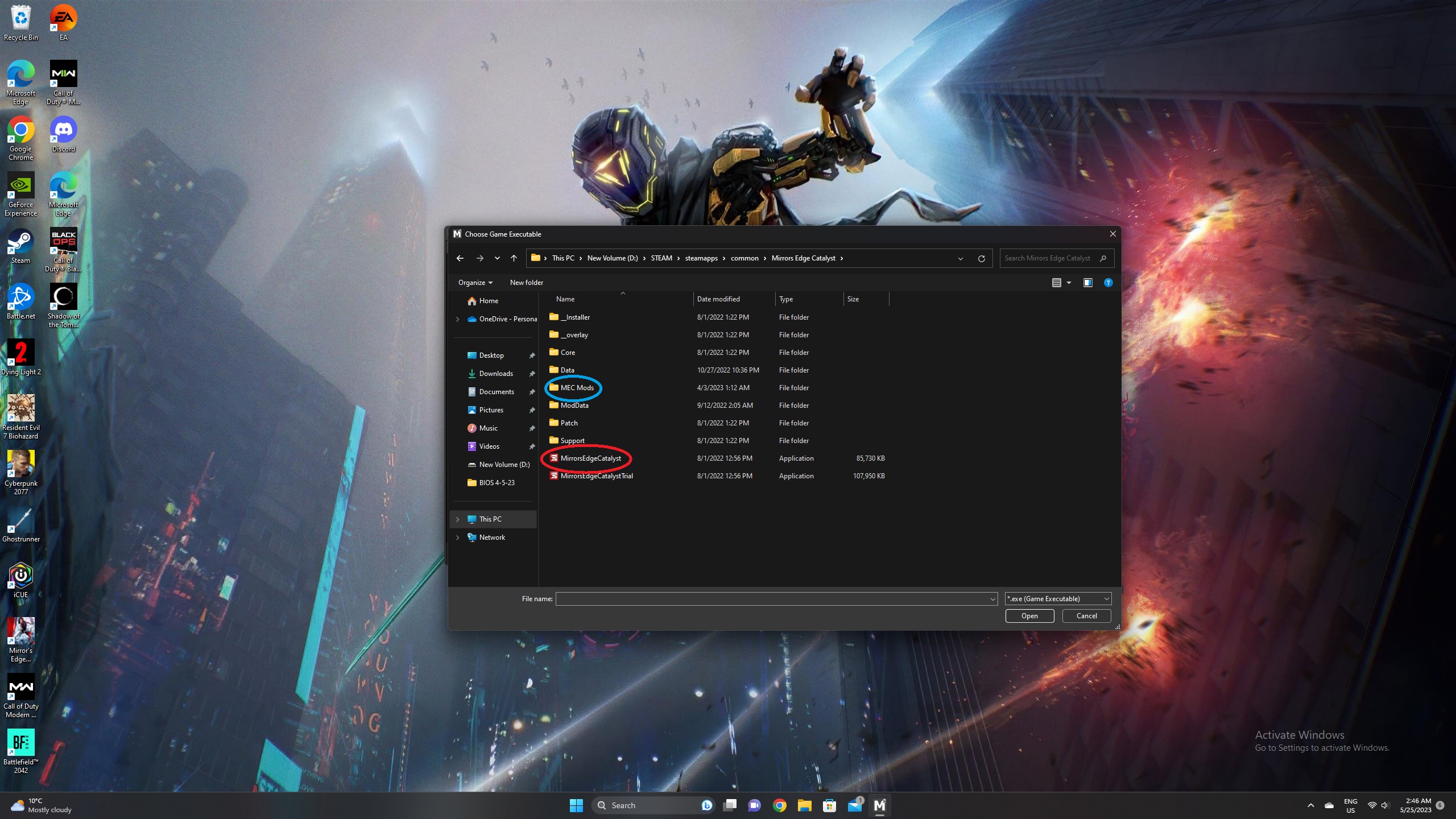1456x819 pixels.
Task: Open the file type filter dropdown
Action: click(x=1057, y=599)
